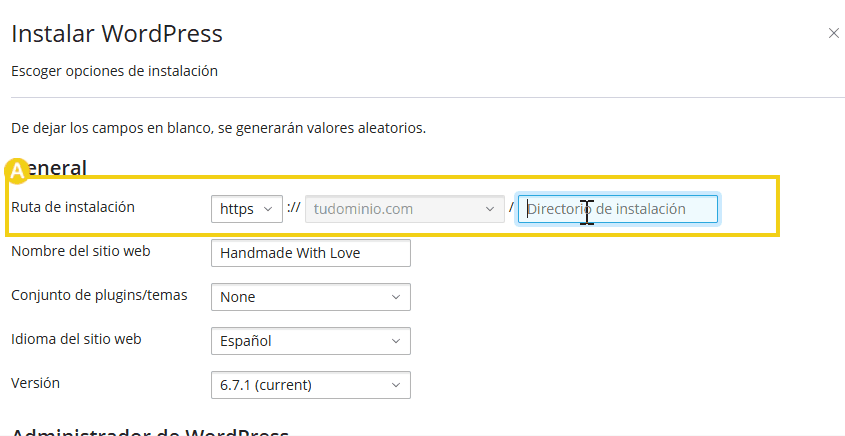The height and width of the screenshot is (436, 845).
Task: Expand the plugins/temas dropdown showing None
Action: (311, 297)
